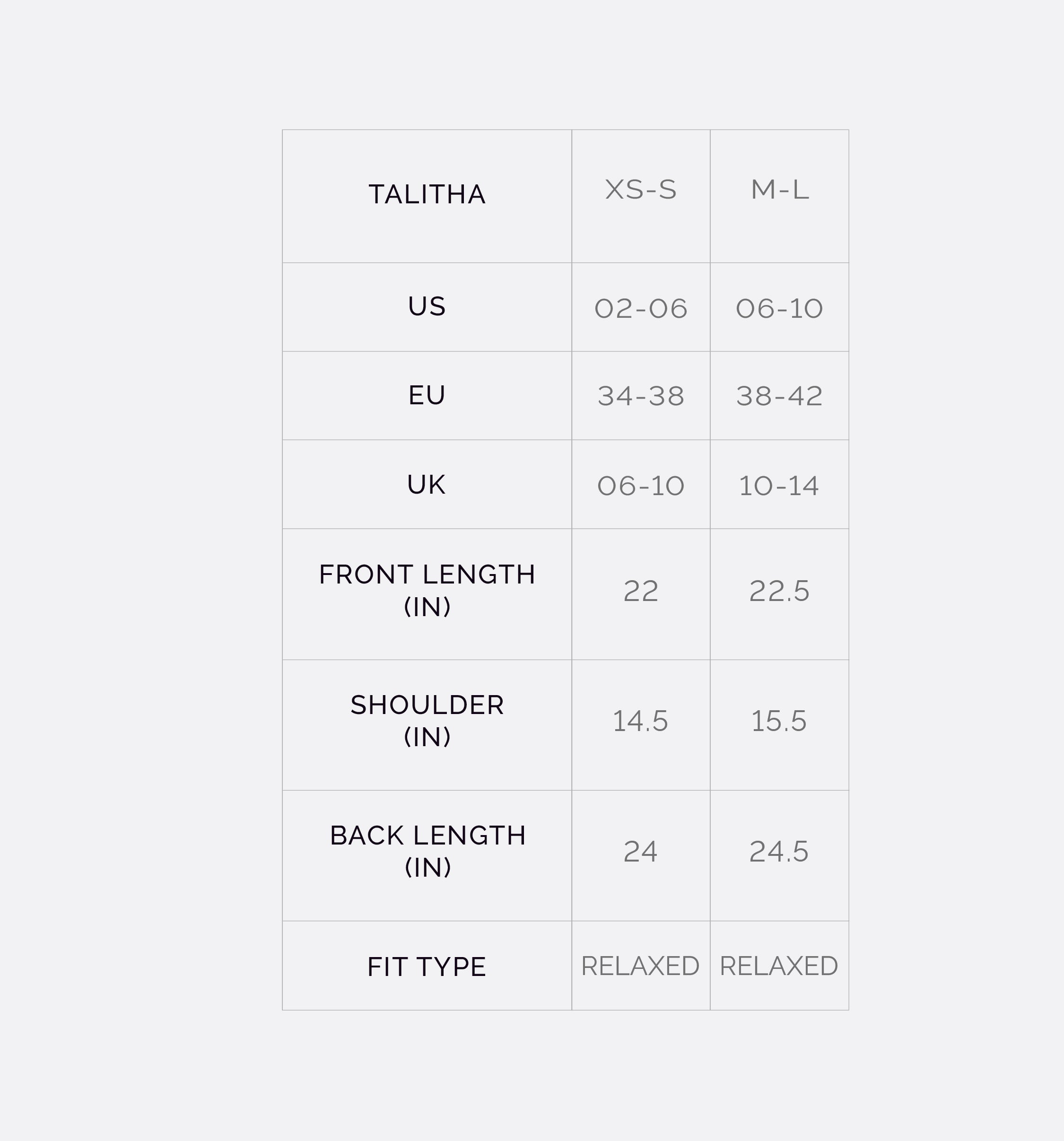
Task: Select the back length value 24.5
Action: [779, 852]
